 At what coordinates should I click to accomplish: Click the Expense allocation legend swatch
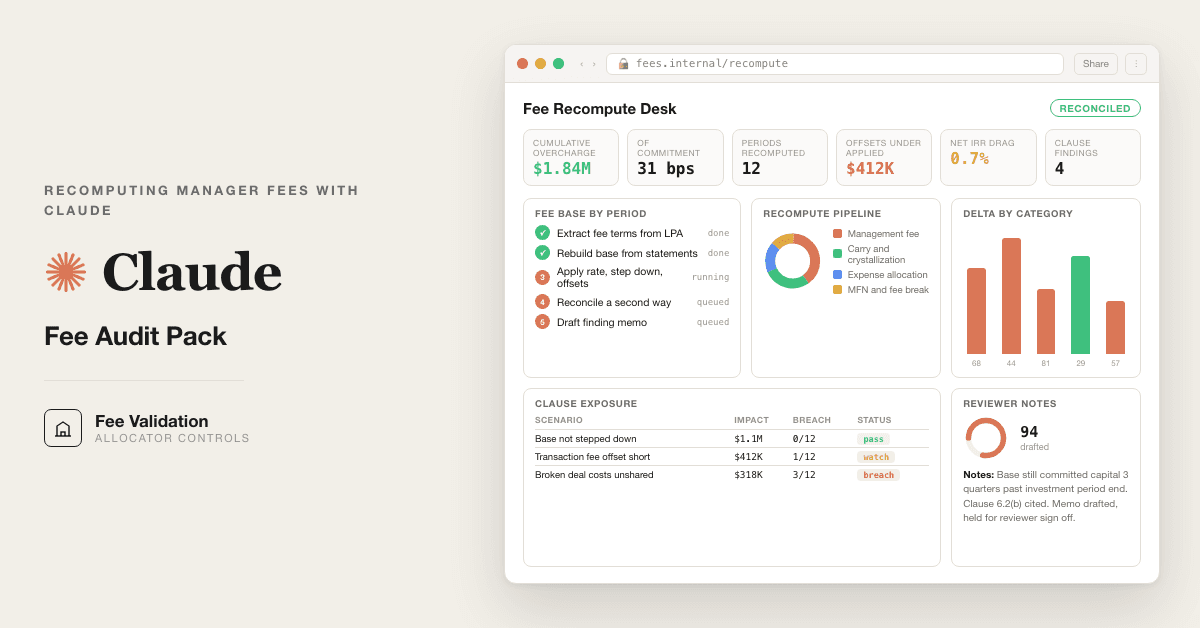(837, 274)
